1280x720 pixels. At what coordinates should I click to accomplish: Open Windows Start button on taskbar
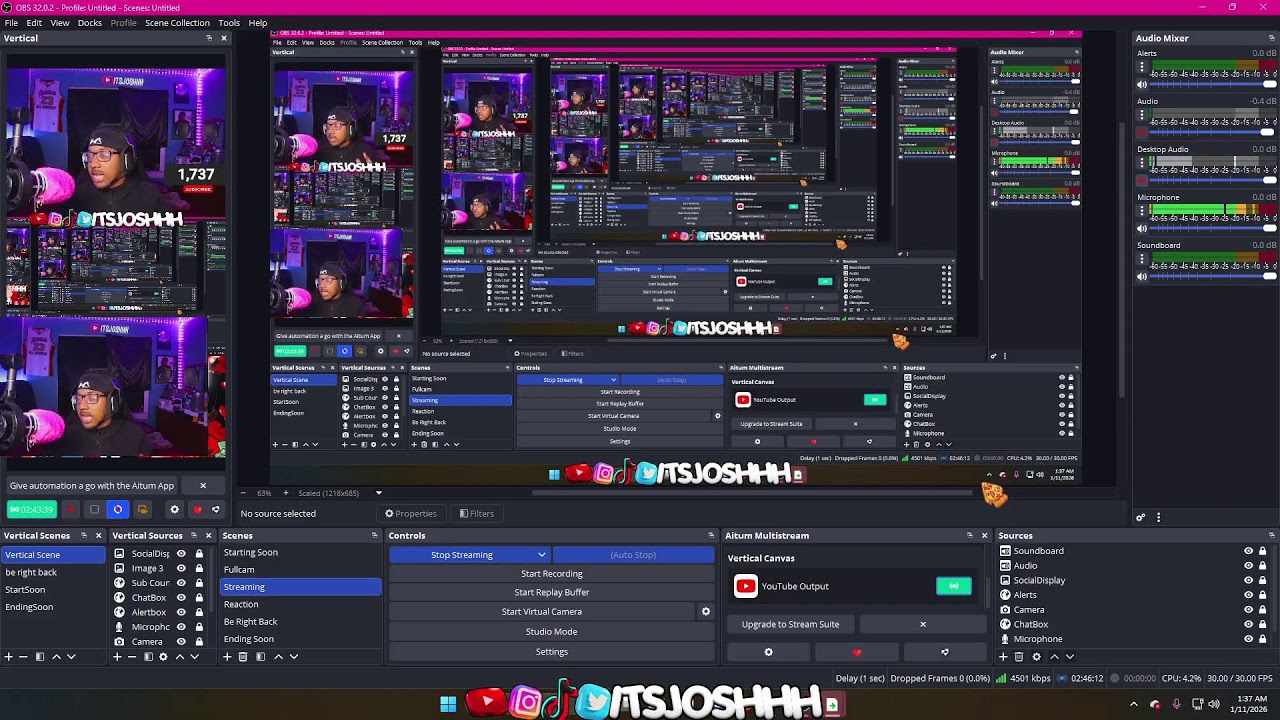(448, 704)
